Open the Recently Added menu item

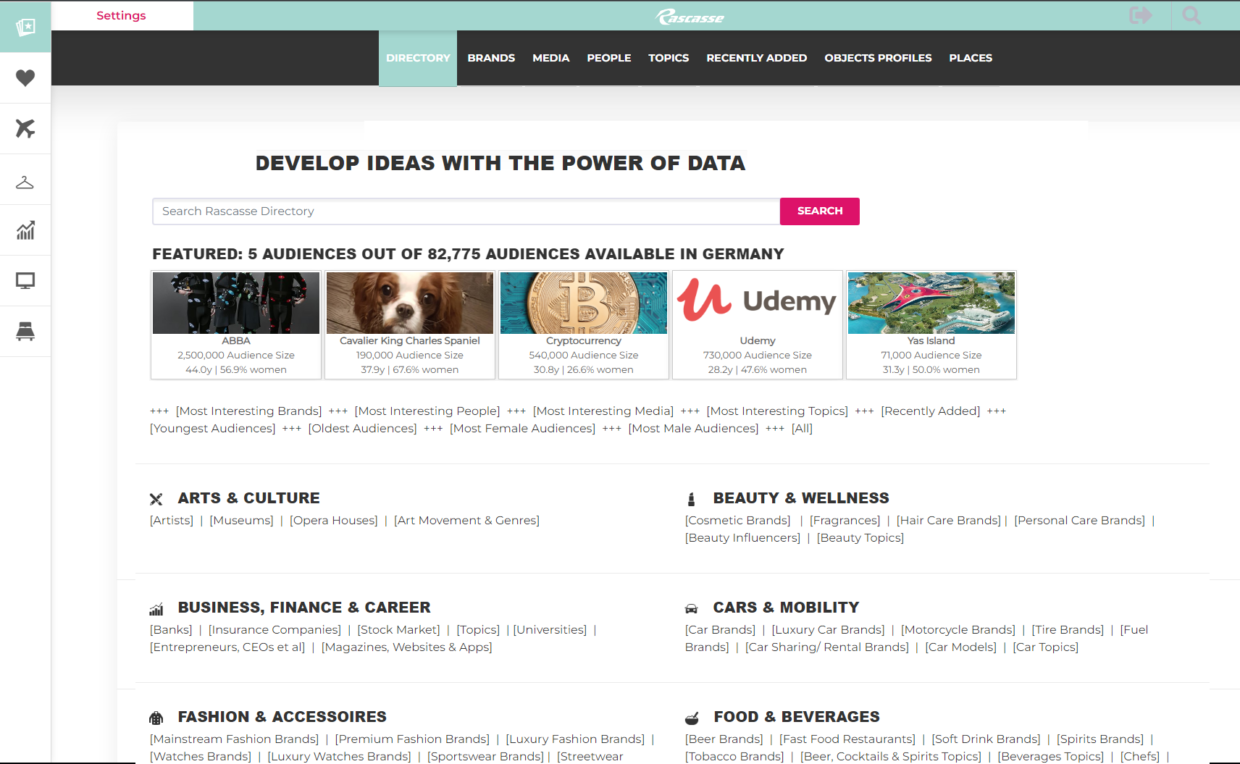pyautogui.click(x=757, y=58)
